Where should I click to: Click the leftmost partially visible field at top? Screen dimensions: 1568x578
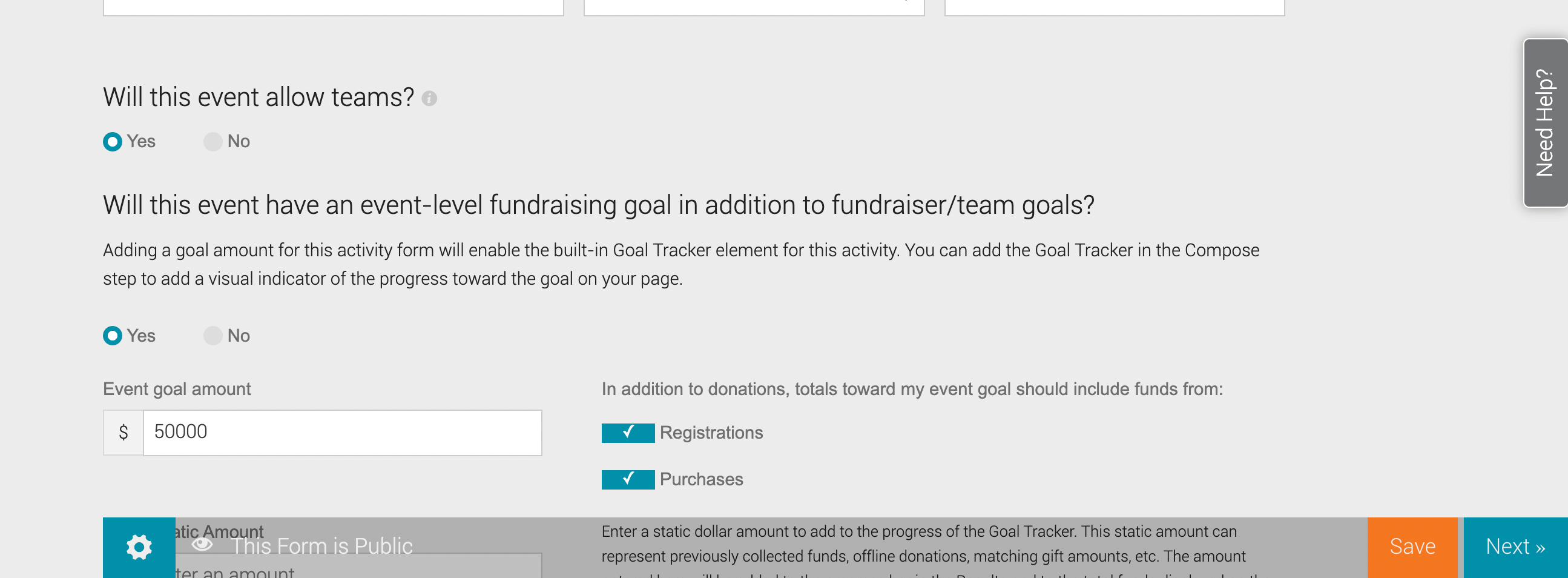(x=334, y=7)
